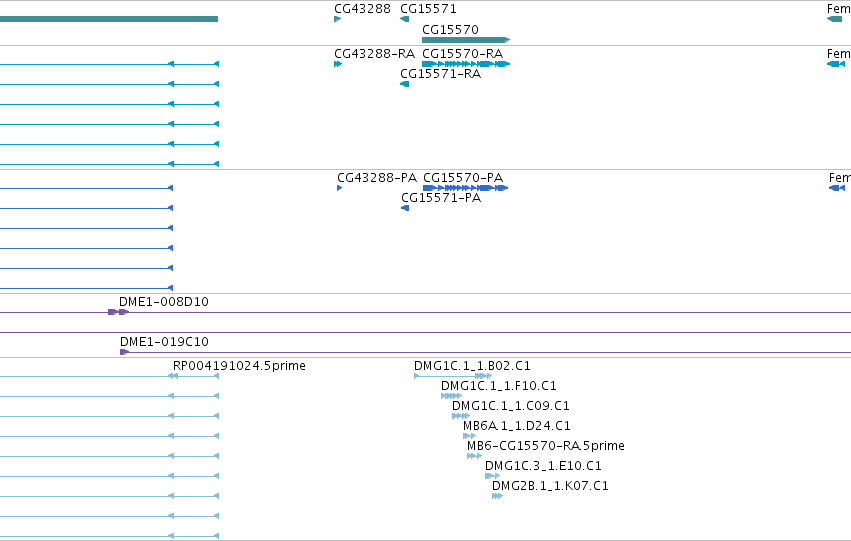Click the CG15571-PA arrow glyph

click(x=405, y=208)
